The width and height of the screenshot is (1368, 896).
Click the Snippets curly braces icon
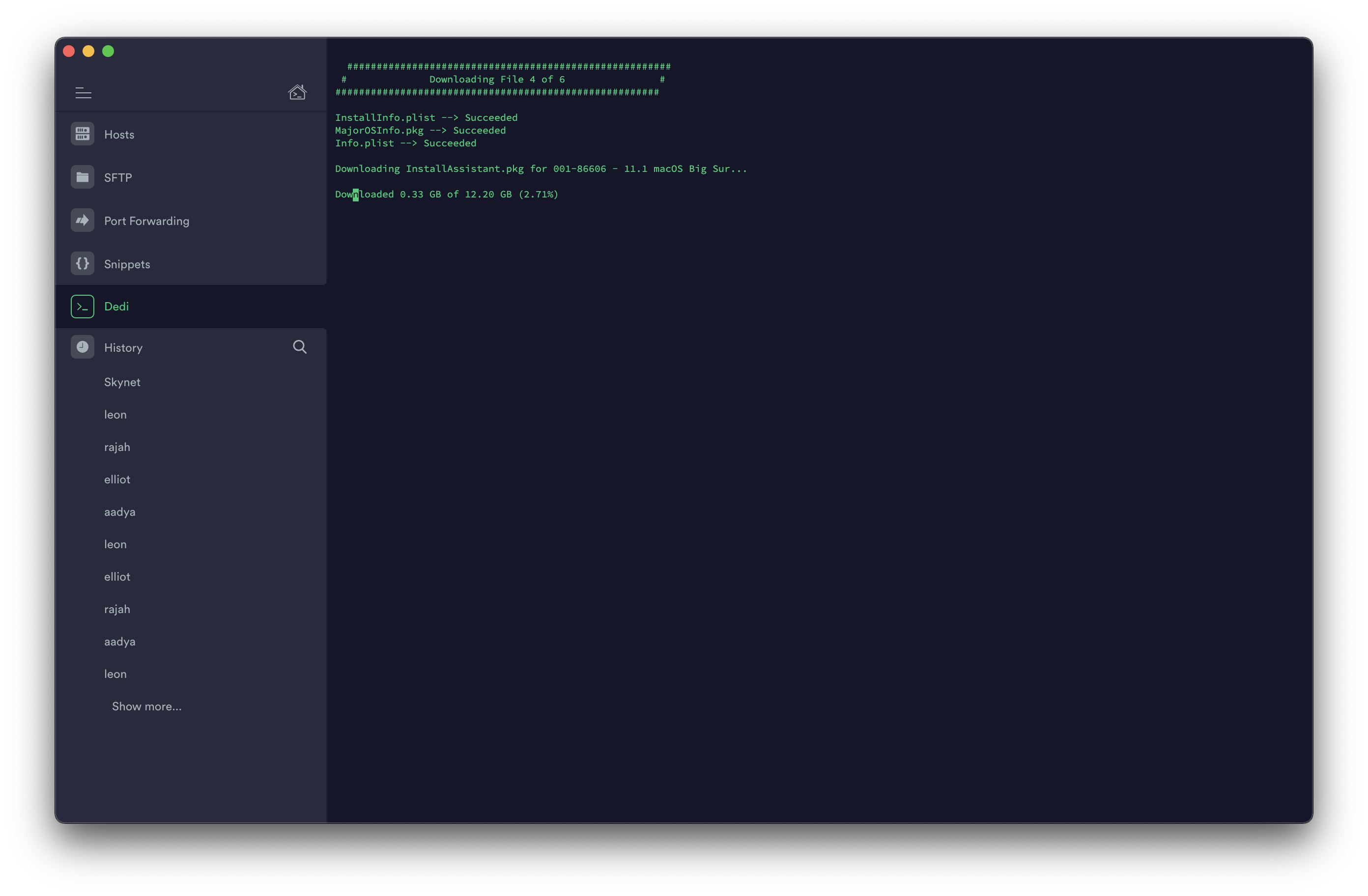click(x=82, y=263)
